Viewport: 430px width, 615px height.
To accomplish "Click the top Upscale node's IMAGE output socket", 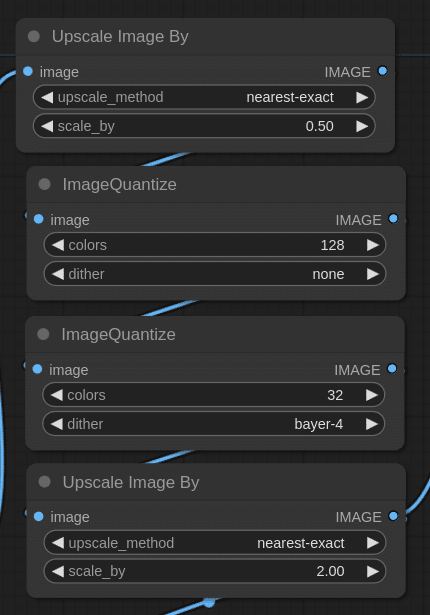I will click(x=383, y=71).
